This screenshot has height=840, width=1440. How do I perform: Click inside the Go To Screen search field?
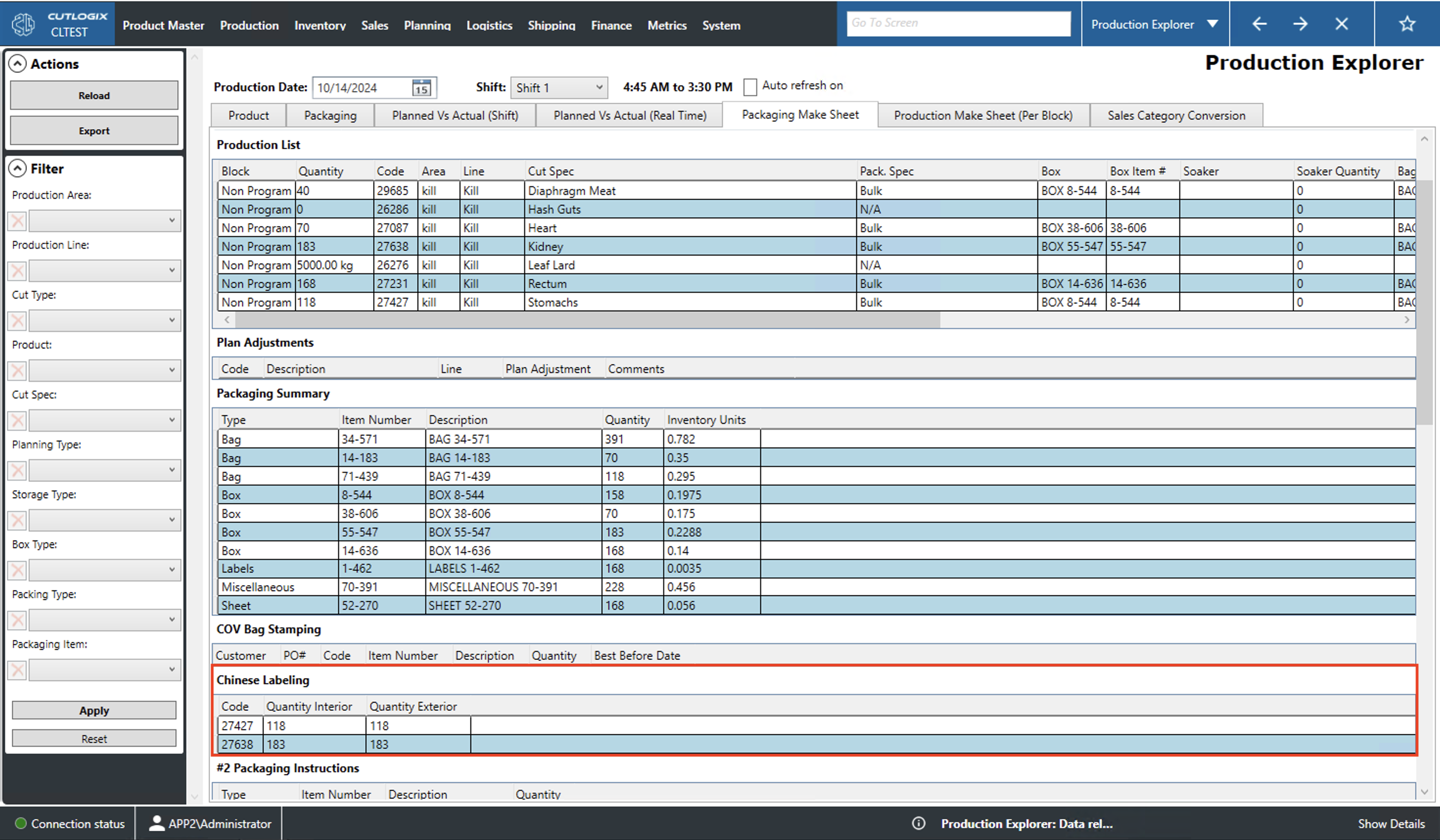tap(959, 23)
